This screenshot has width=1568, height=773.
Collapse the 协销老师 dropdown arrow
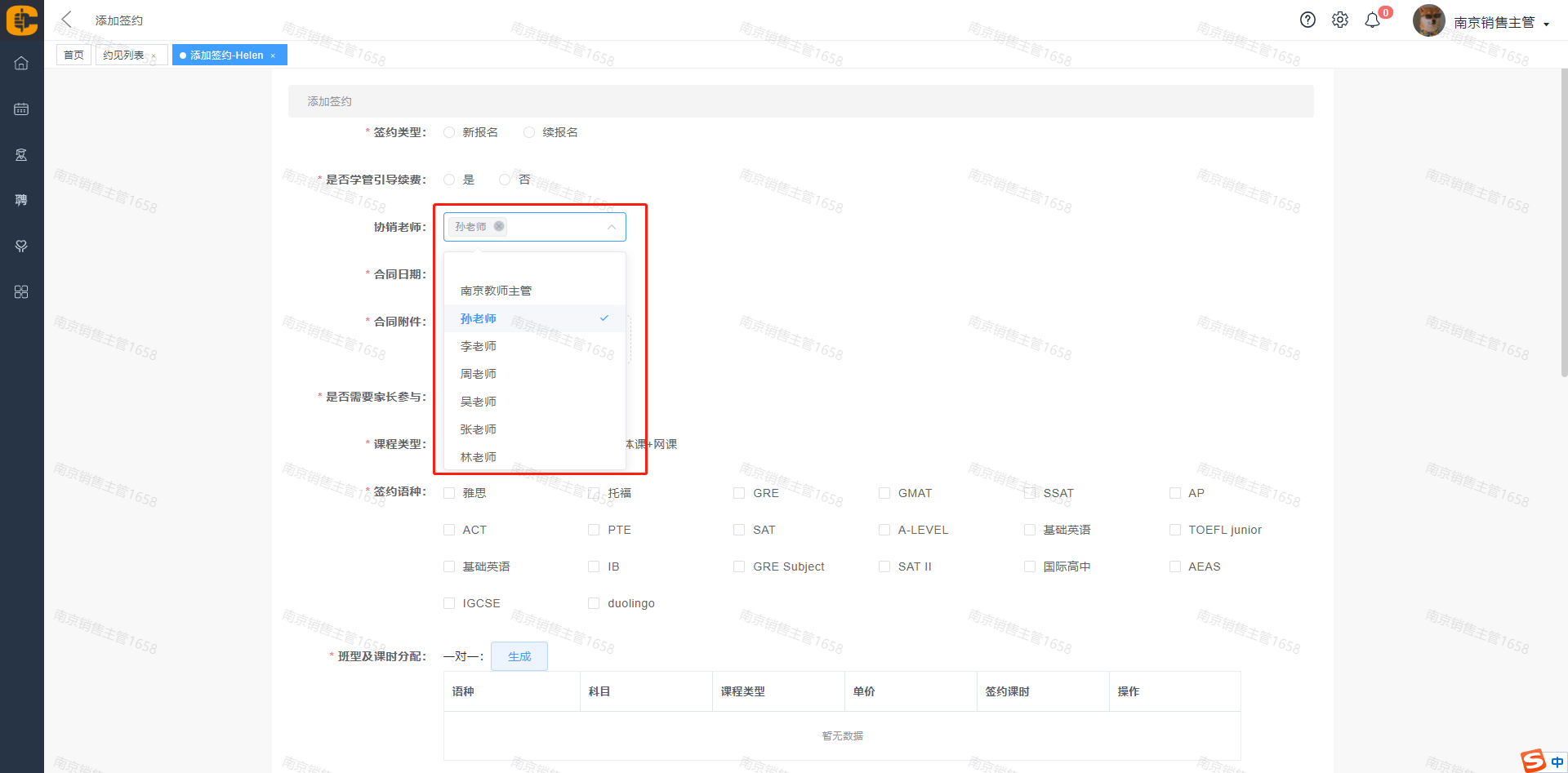[x=611, y=227]
